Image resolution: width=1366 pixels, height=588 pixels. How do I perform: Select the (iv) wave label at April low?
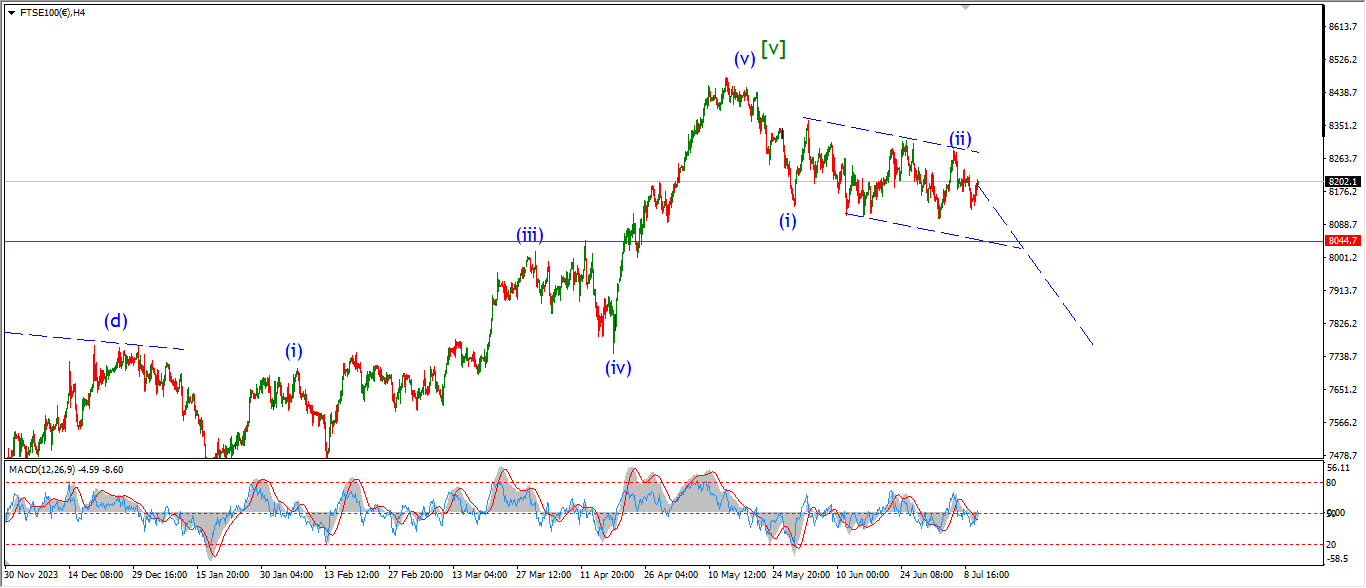point(618,367)
